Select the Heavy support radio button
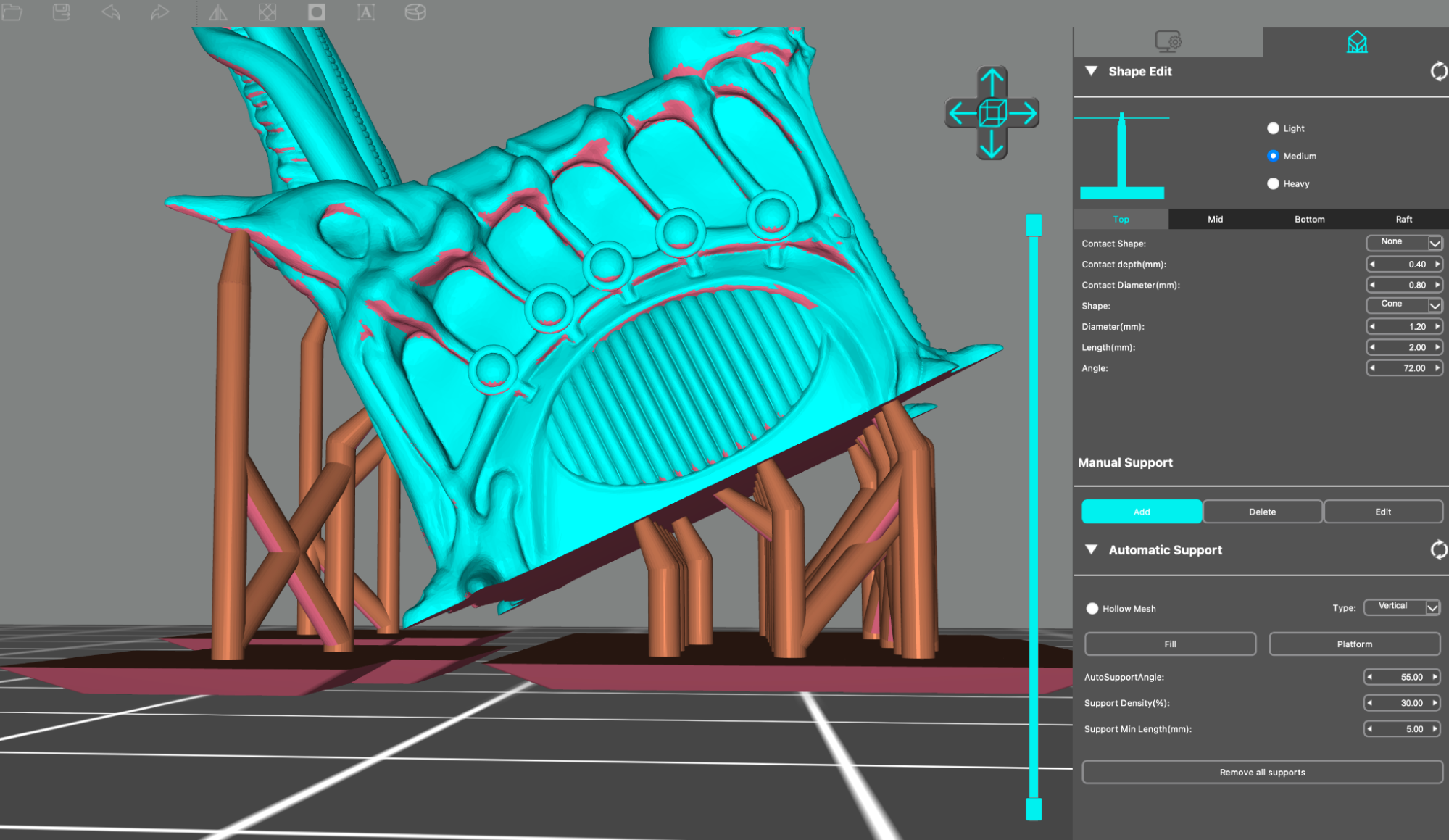 pyautogui.click(x=1273, y=183)
